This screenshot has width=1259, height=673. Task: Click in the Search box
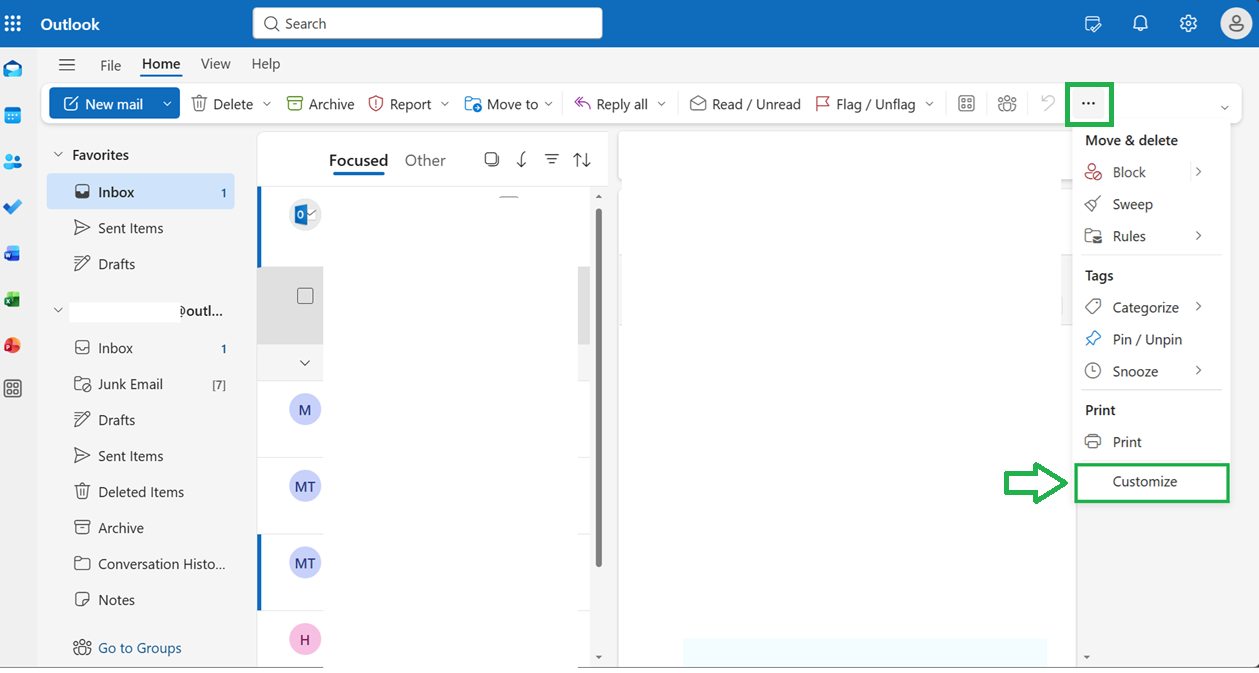point(427,23)
